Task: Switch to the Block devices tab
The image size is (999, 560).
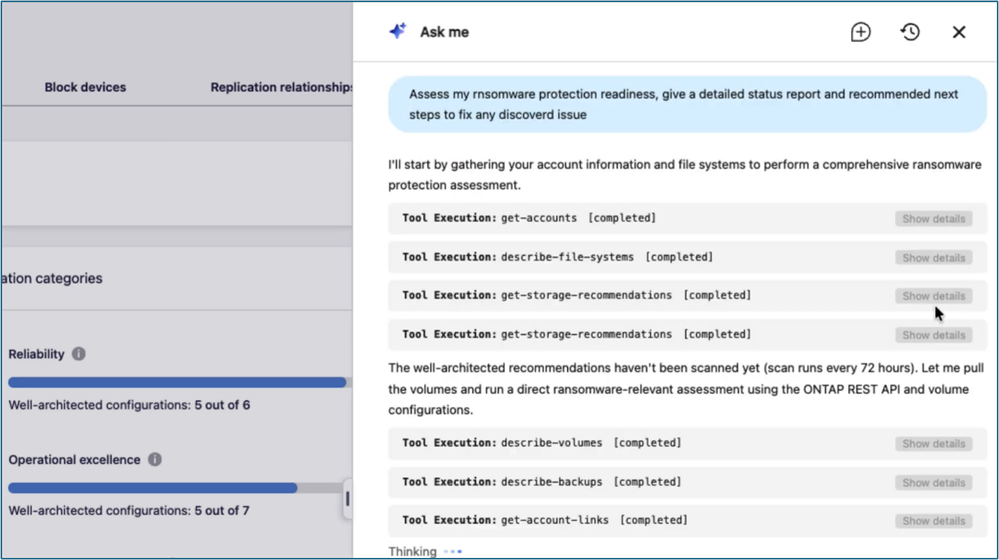Action: click(x=85, y=87)
